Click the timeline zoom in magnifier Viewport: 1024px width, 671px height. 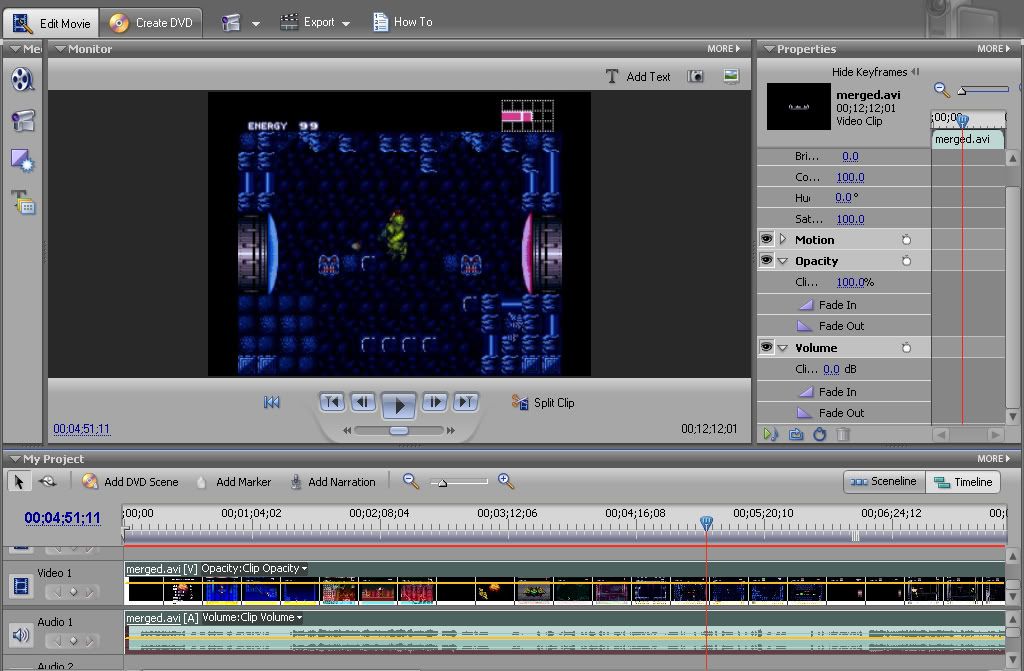point(505,482)
